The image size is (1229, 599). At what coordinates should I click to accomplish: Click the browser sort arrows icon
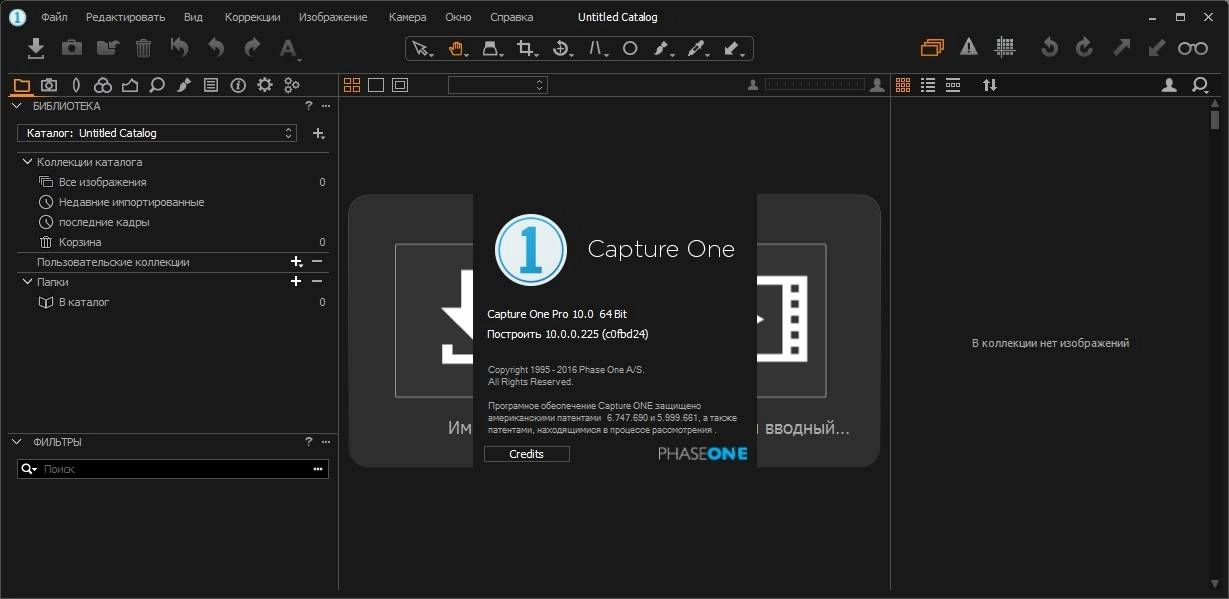[x=990, y=85]
